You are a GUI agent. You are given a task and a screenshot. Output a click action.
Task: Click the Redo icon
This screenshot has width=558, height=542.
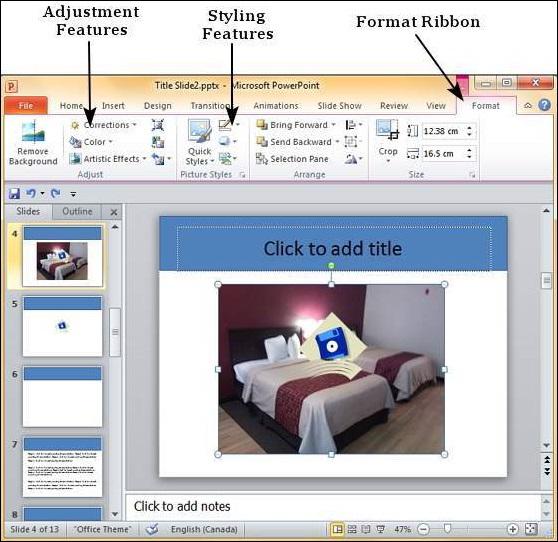(x=55, y=193)
